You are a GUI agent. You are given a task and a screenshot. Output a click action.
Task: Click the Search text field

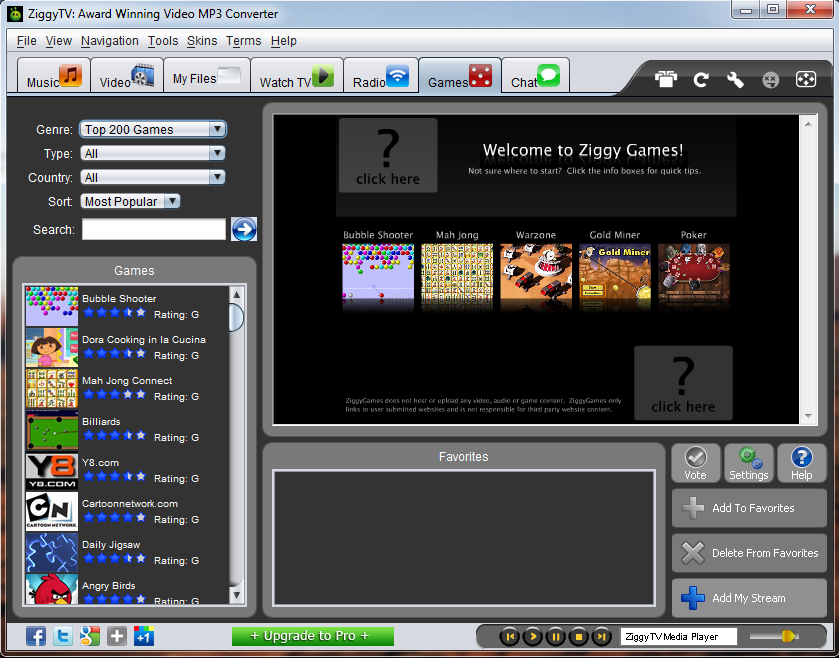(154, 229)
